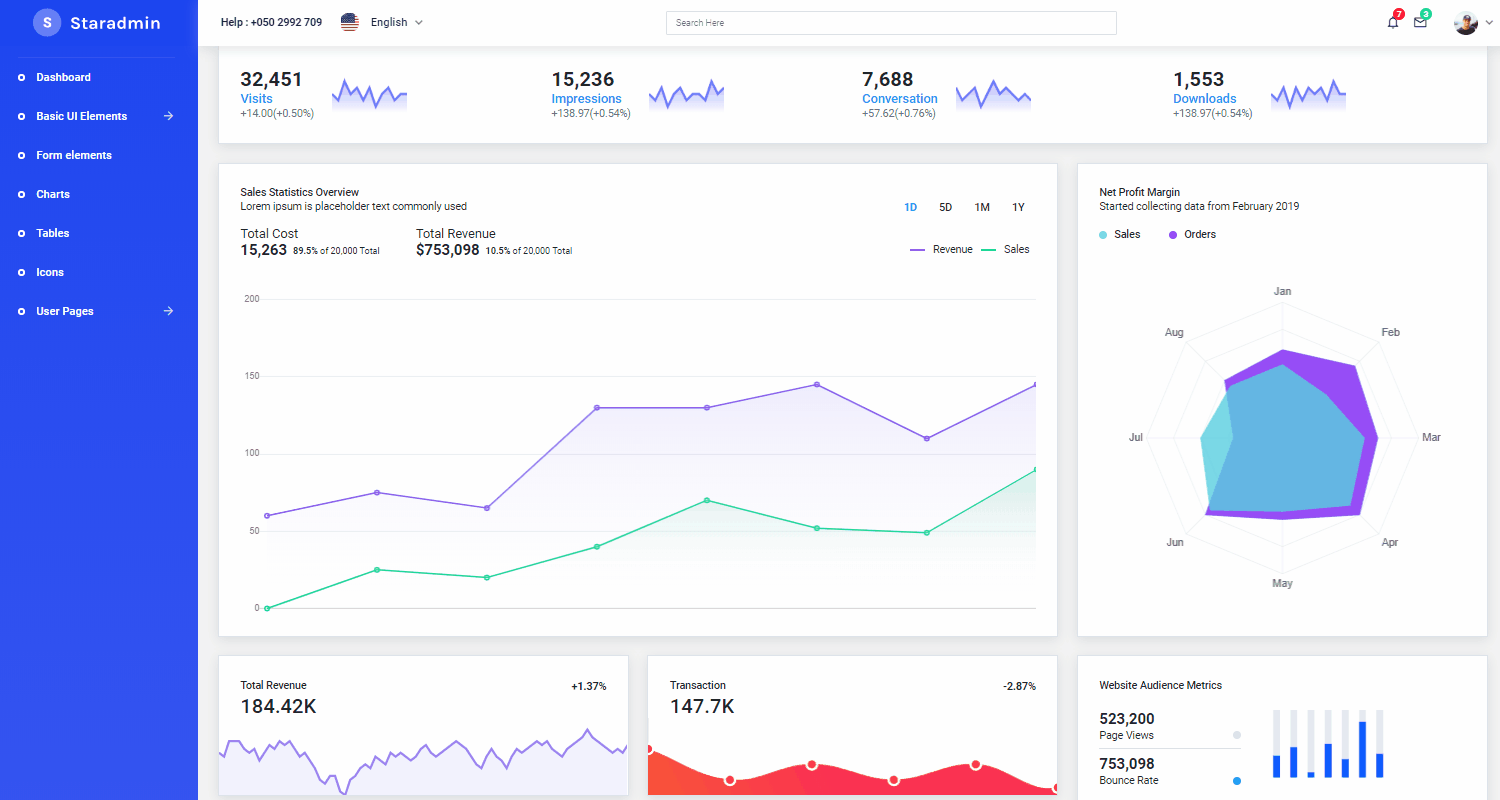Open the Icons section from sidebar
This screenshot has width=1500, height=800.
tap(47, 272)
